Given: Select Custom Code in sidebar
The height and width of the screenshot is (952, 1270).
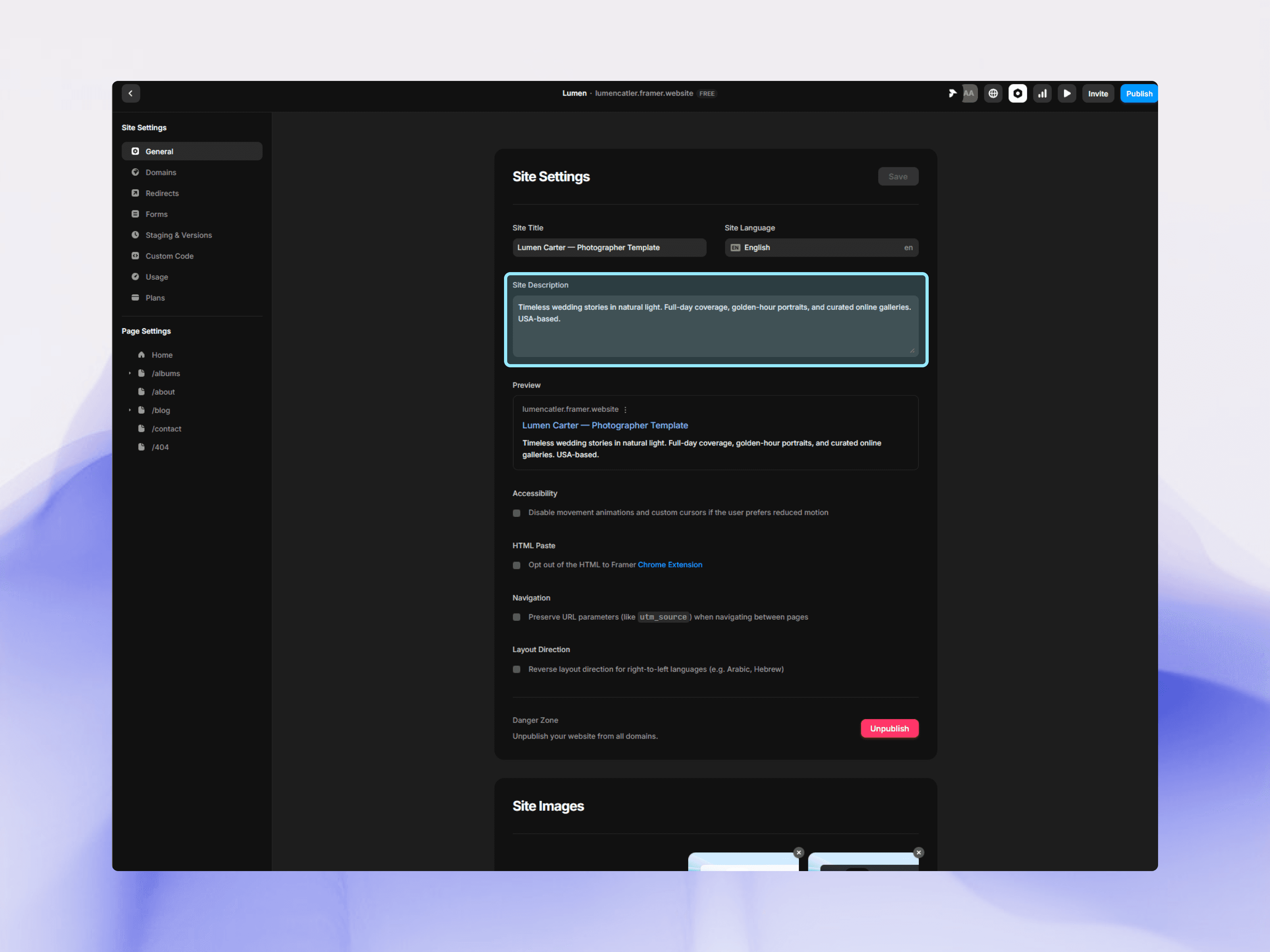Looking at the screenshot, I should coord(169,257).
